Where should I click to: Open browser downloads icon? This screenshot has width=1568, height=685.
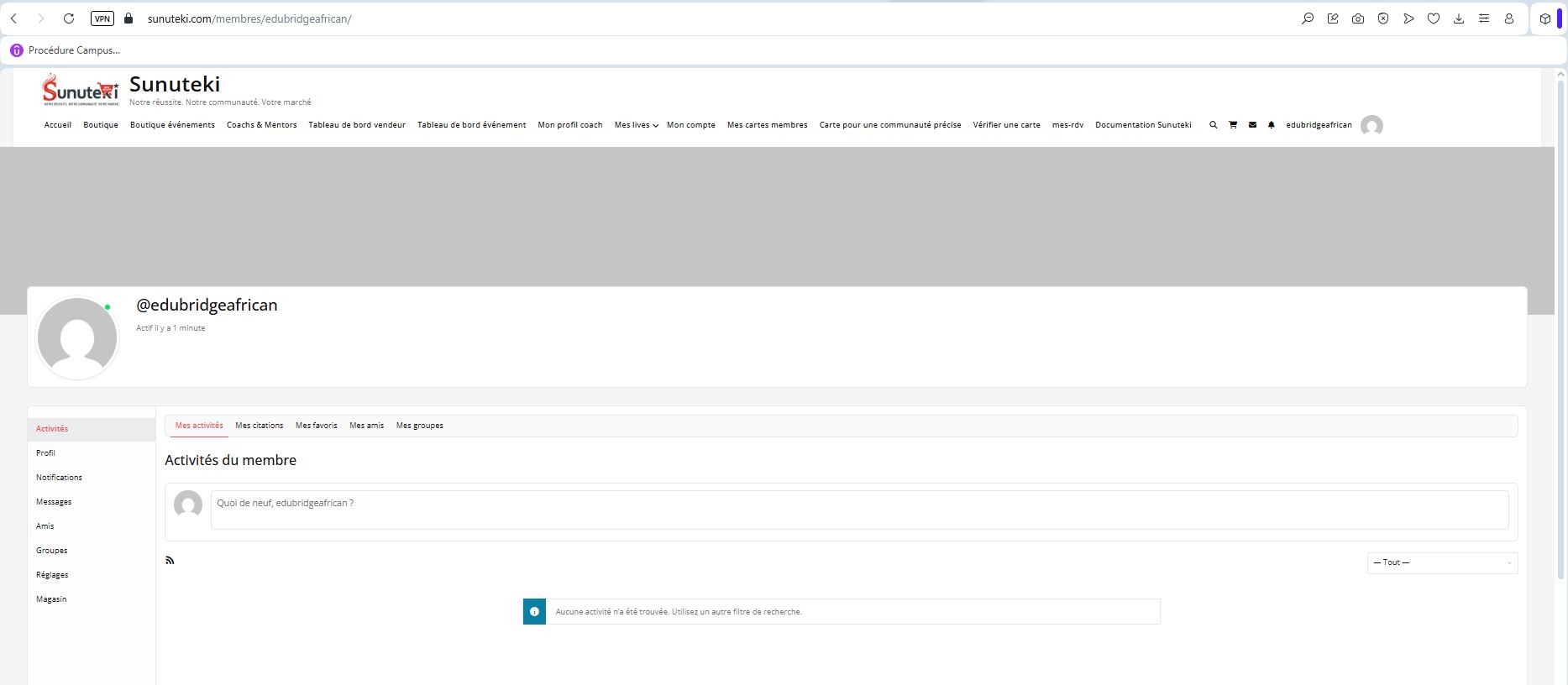coord(1459,18)
